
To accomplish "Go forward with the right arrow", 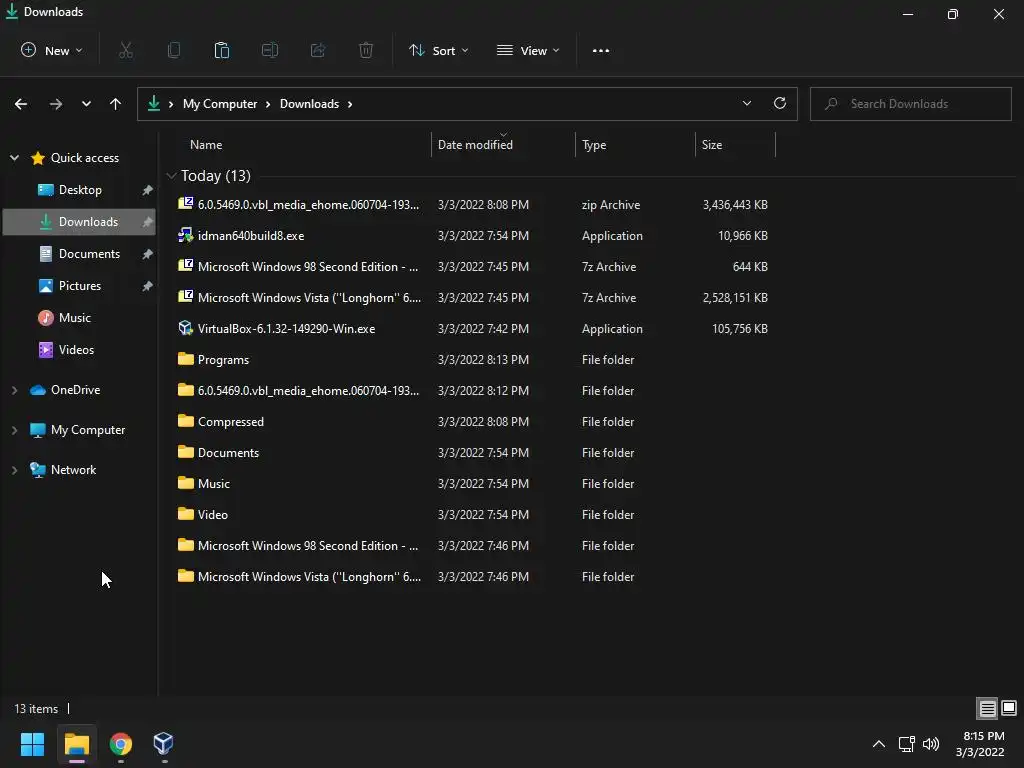I will [56, 104].
